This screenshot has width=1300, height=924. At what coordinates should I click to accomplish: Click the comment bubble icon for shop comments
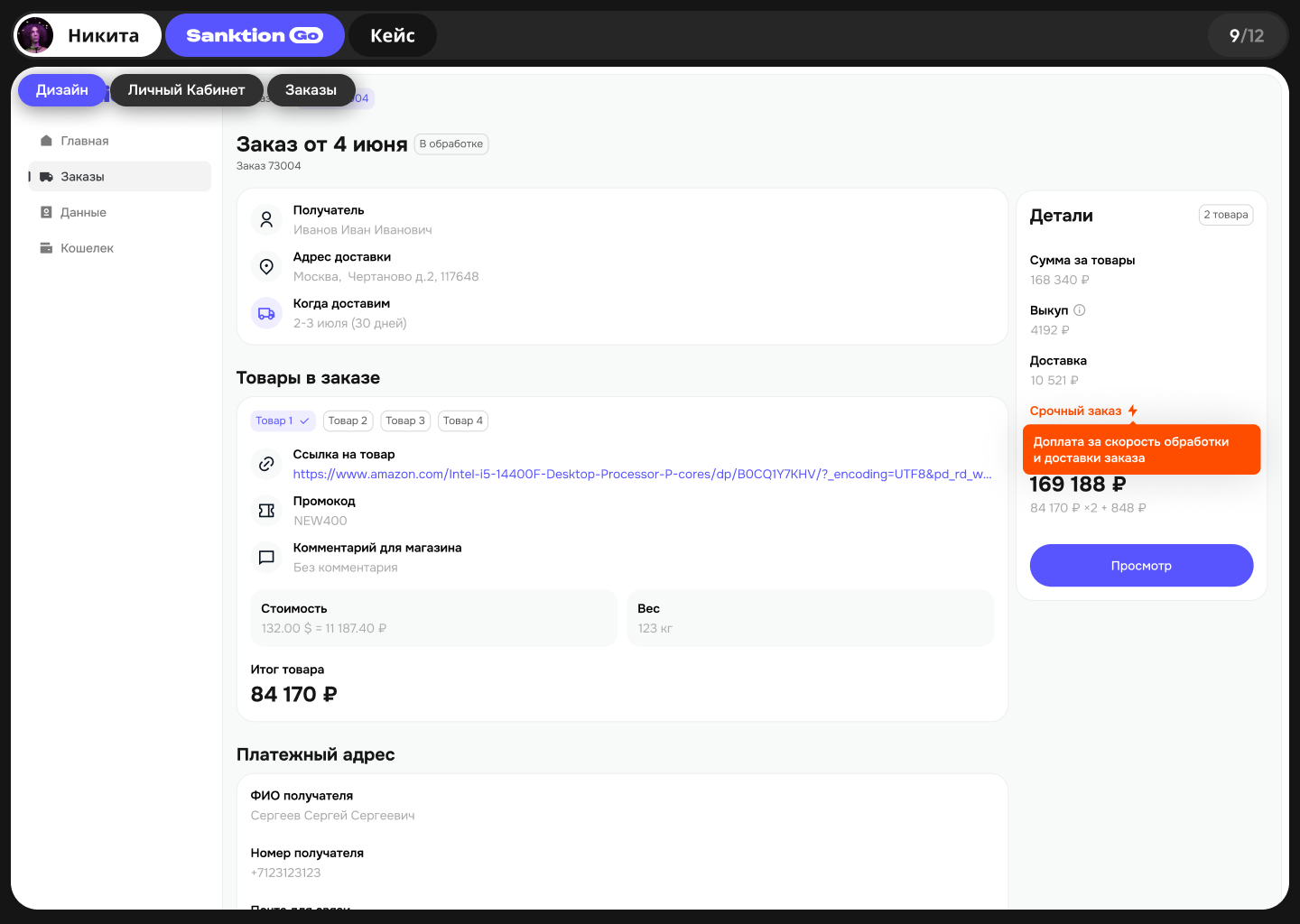pyautogui.click(x=266, y=557)
